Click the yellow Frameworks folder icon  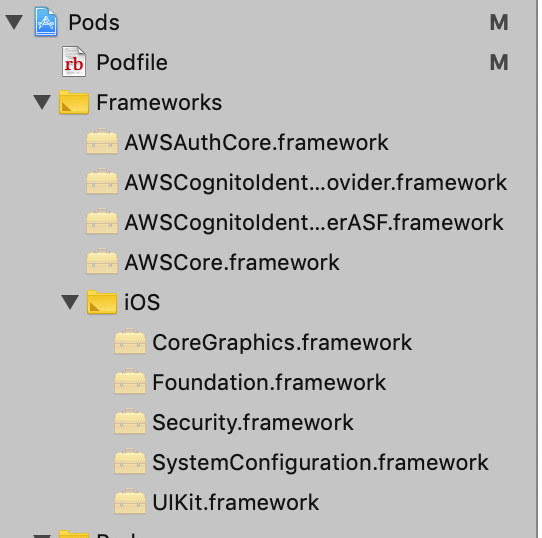[74, 102]
